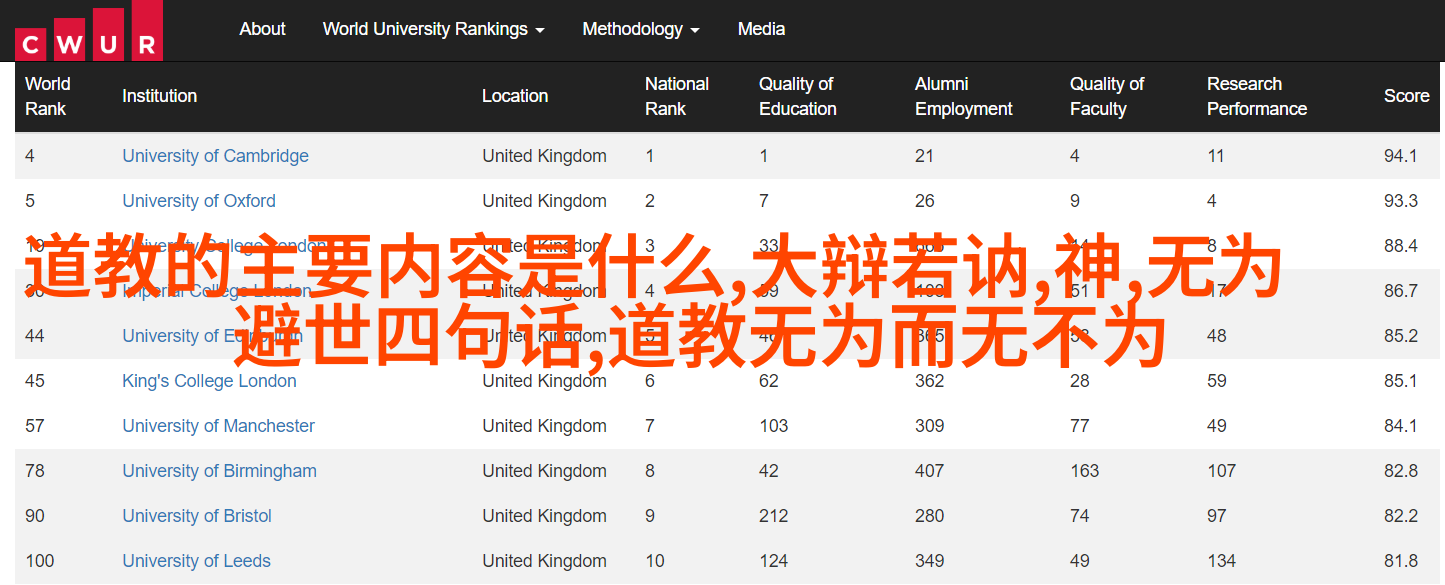The height and width of the screenshot is (585, 1445).
Task: Select King's College research performance 59
Action: pyautogui.click(x=1217, y=381)
